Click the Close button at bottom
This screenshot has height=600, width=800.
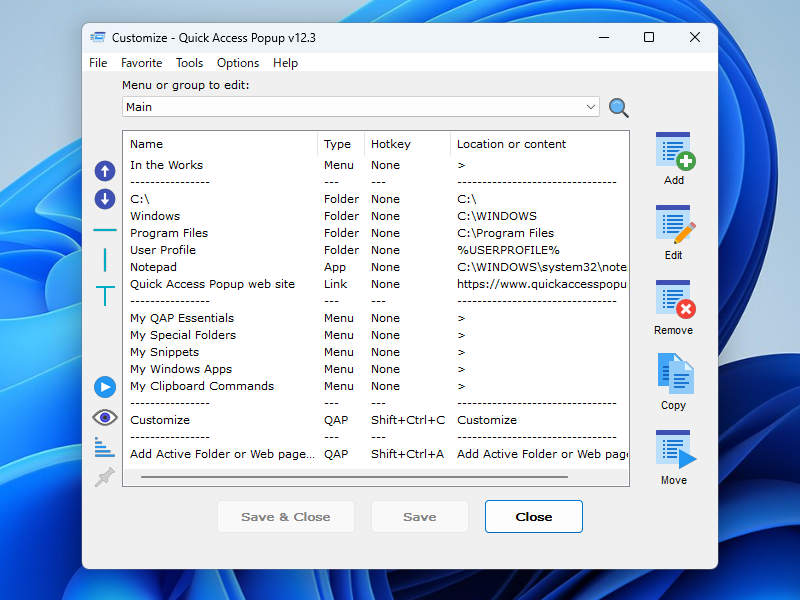pyautogui.click(x=534, y=517)
